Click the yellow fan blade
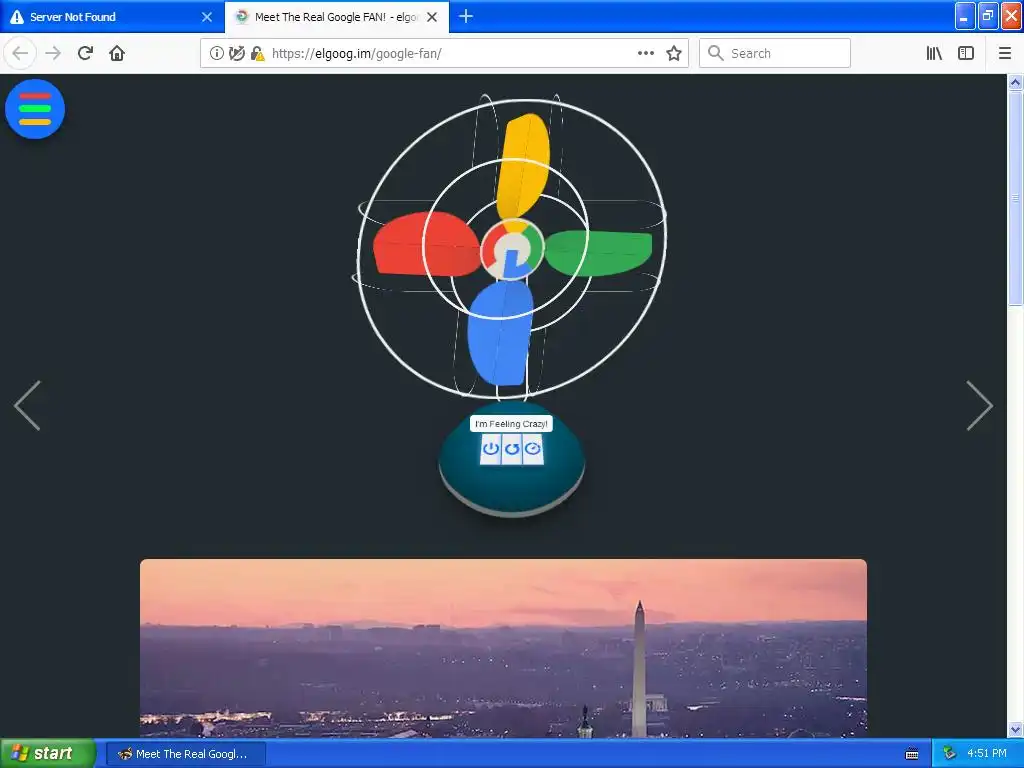The width and height of the screenshot is (1024, 768). [x=522, y=167]
